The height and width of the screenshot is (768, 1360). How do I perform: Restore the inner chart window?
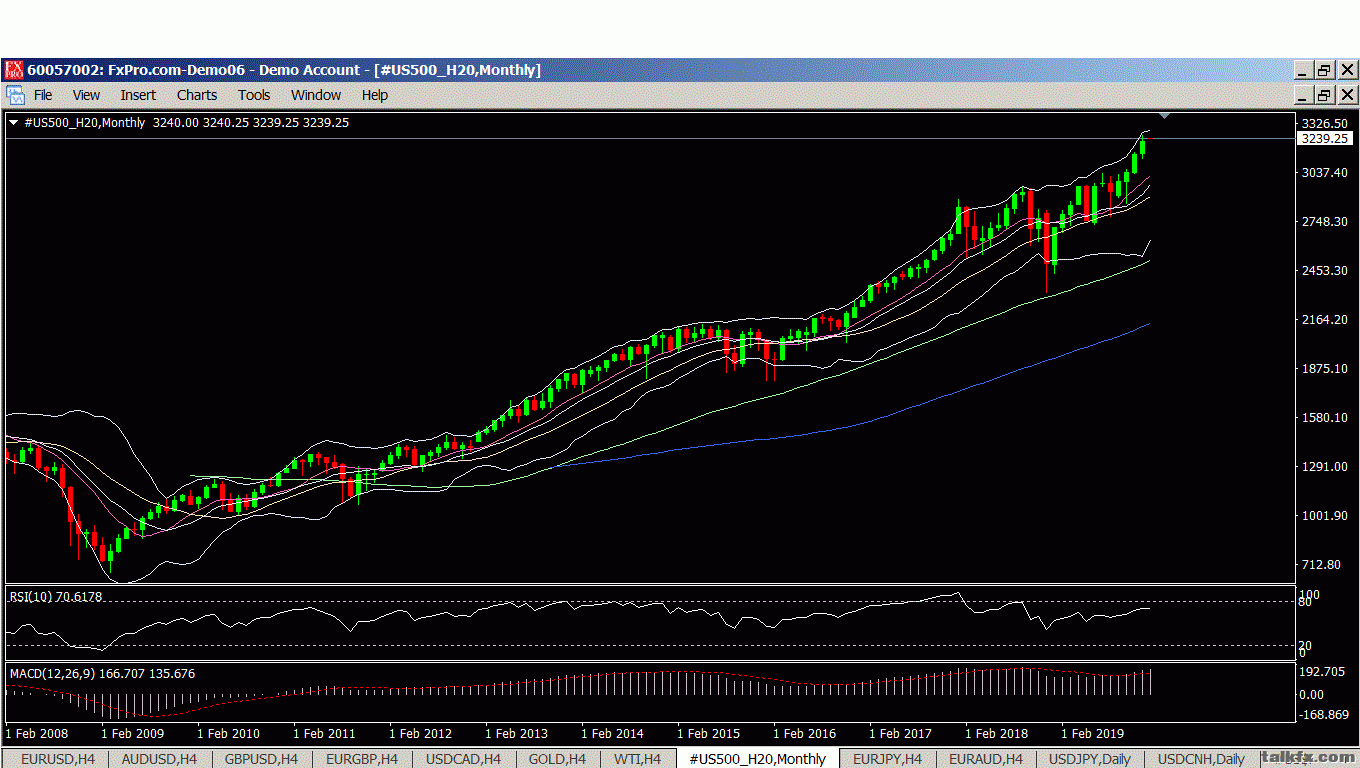tap(1324, 95)
